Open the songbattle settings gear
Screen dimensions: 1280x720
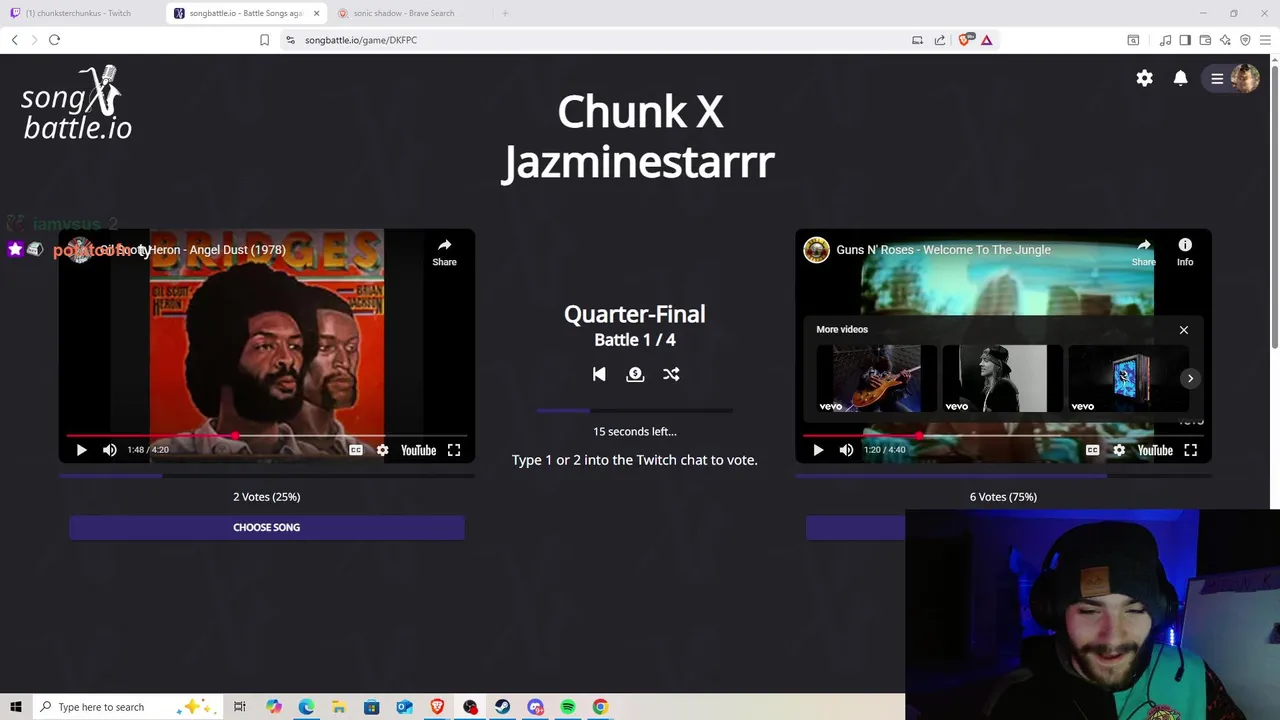1144,78
